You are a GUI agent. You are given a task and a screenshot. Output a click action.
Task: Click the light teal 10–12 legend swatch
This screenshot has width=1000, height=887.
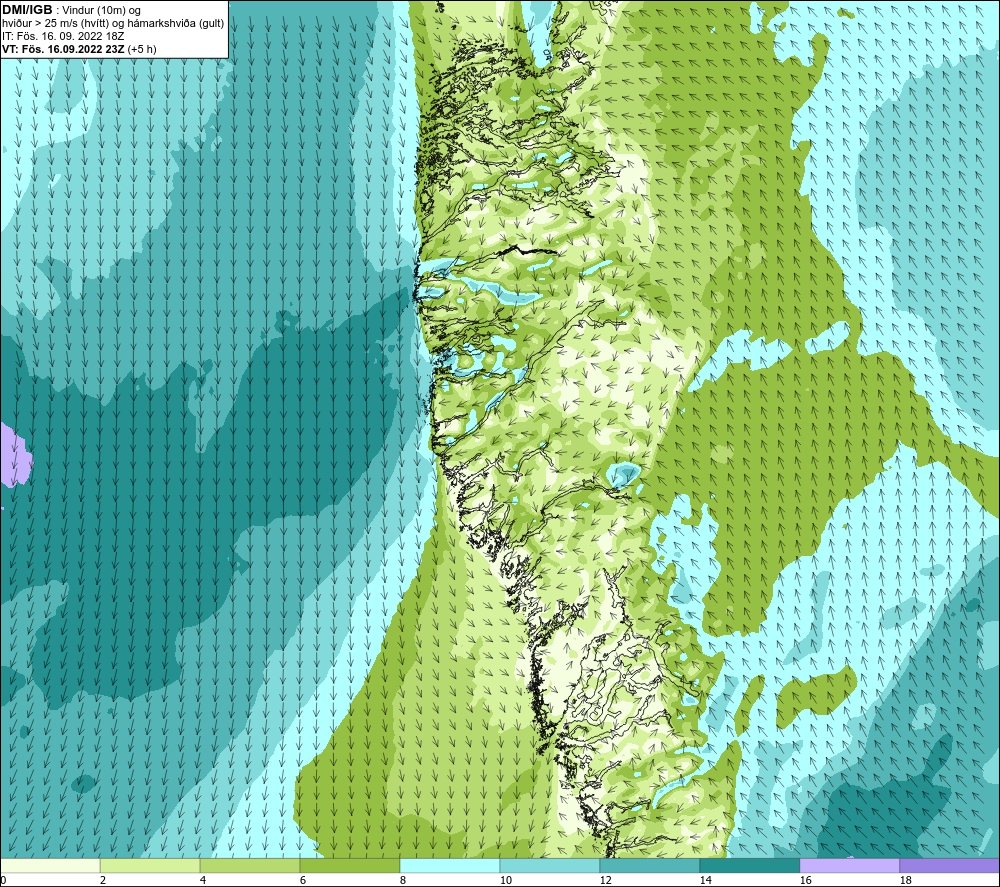(x=550, y=865)
